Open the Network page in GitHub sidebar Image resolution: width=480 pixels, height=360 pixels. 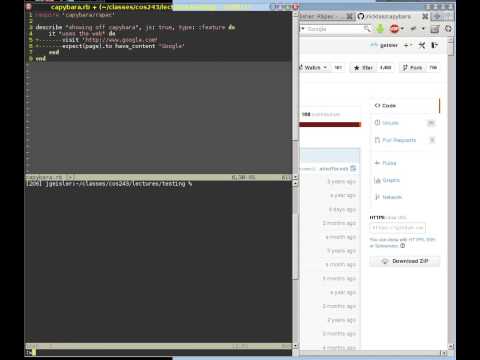point(388,197)
